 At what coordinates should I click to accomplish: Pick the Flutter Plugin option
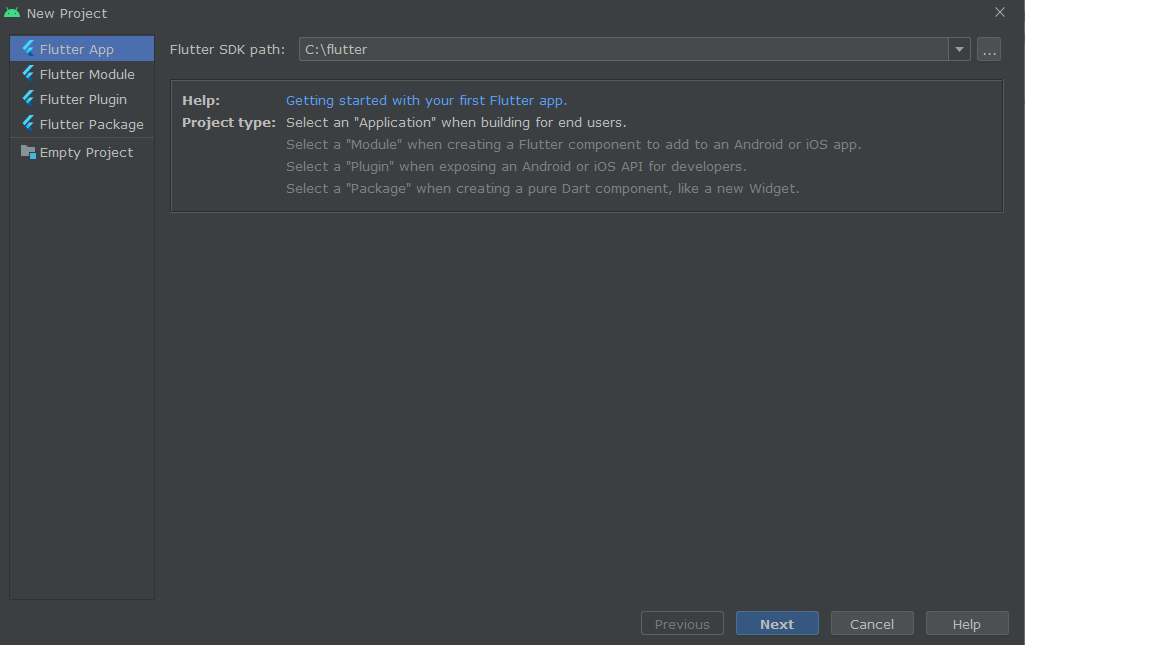tap(82, 99)
